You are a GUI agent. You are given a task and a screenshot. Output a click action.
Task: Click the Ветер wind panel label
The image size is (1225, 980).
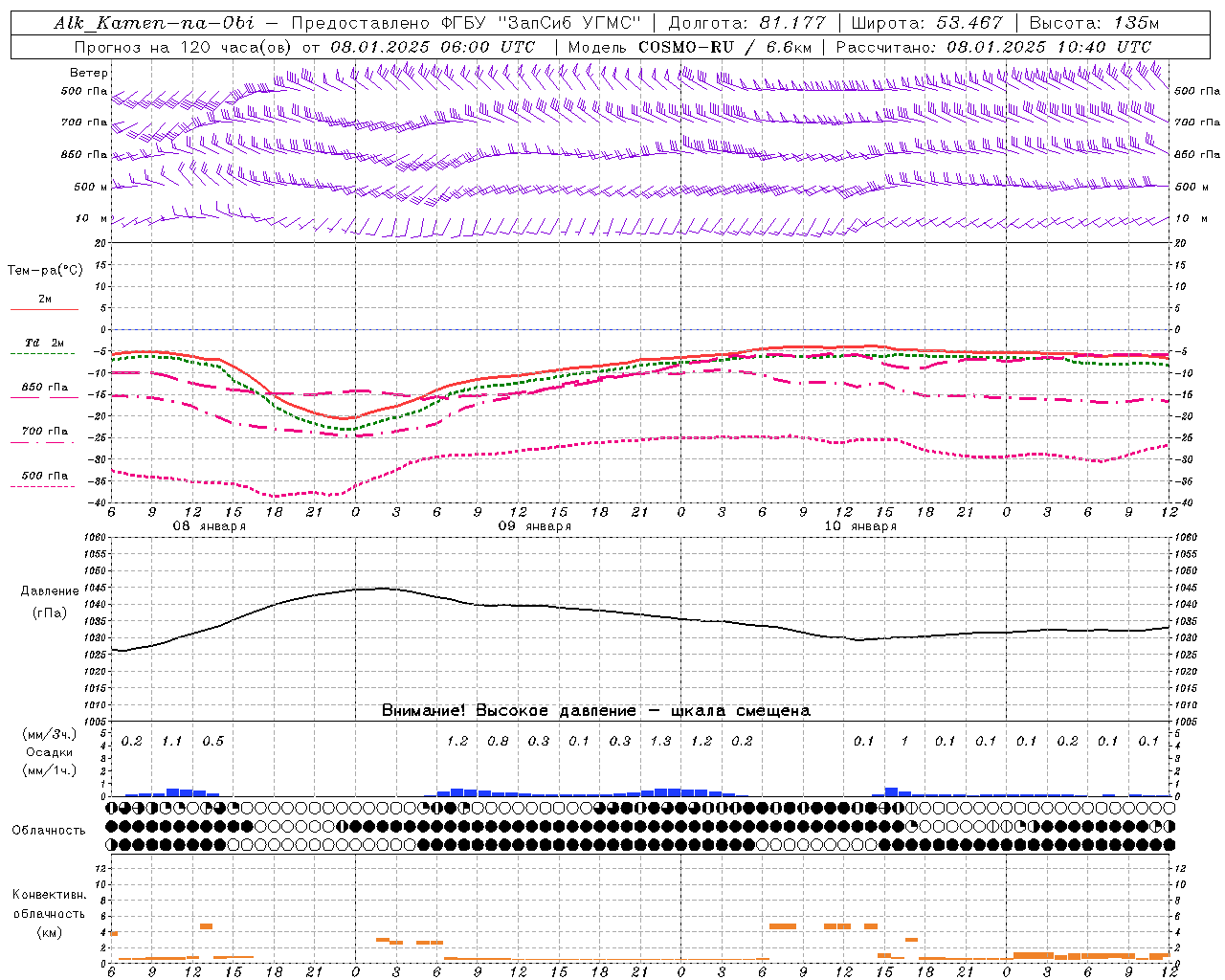coord(89,73)
